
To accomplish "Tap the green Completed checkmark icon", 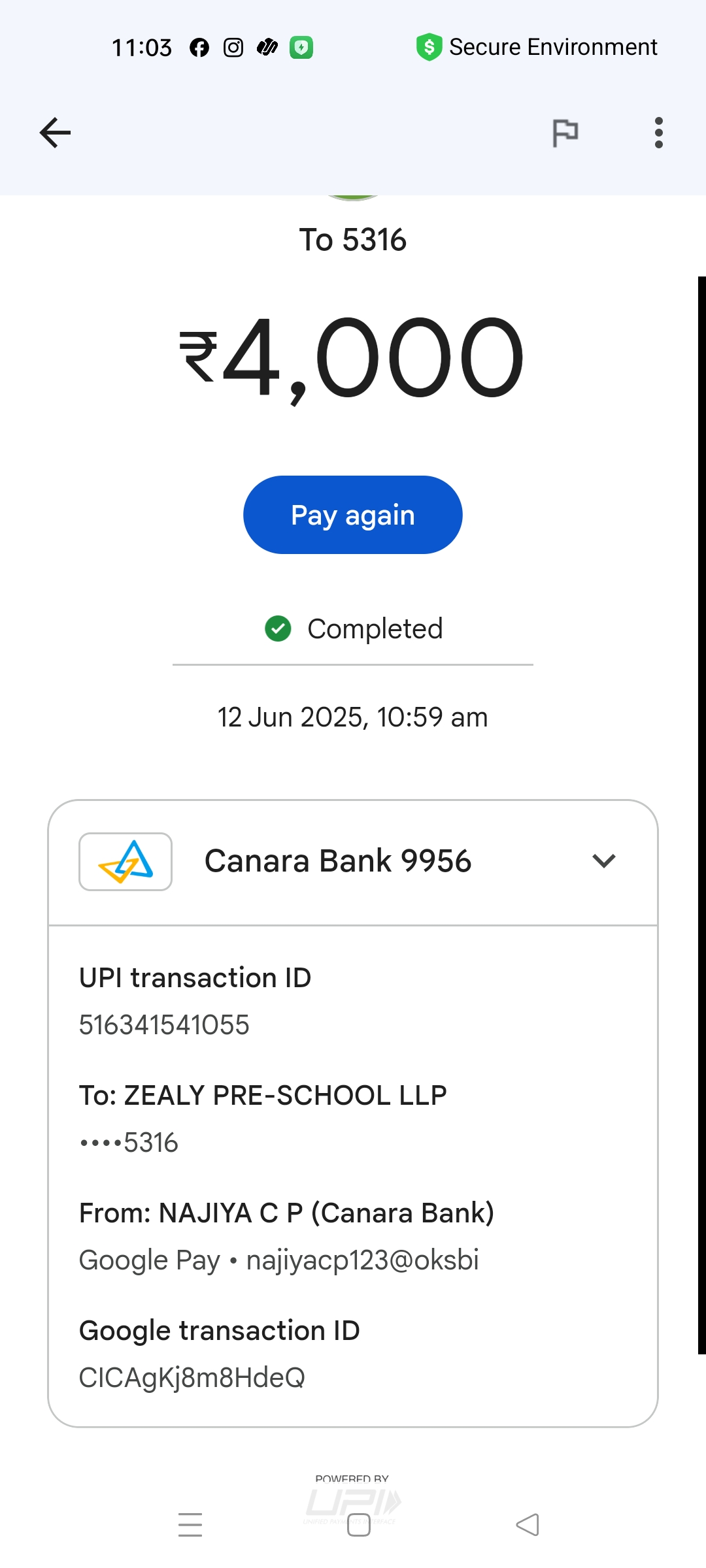I will coord(278,629).
